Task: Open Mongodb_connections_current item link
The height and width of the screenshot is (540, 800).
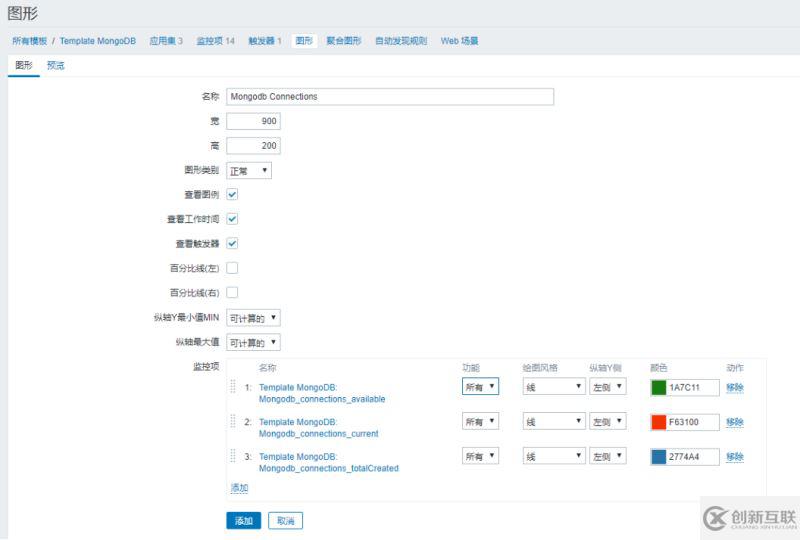Action: tap(318, 428)
